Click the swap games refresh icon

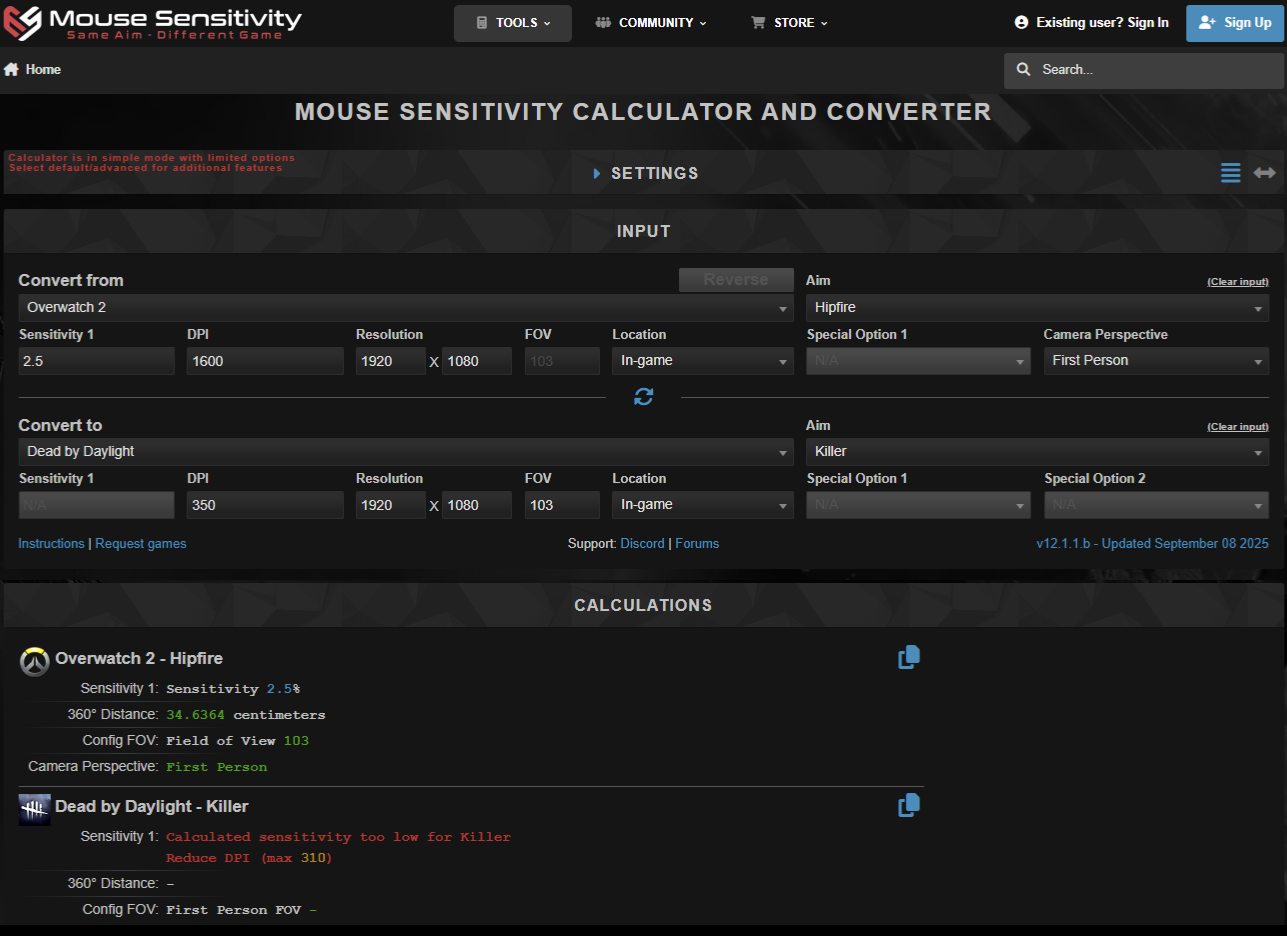click(643, 397)
